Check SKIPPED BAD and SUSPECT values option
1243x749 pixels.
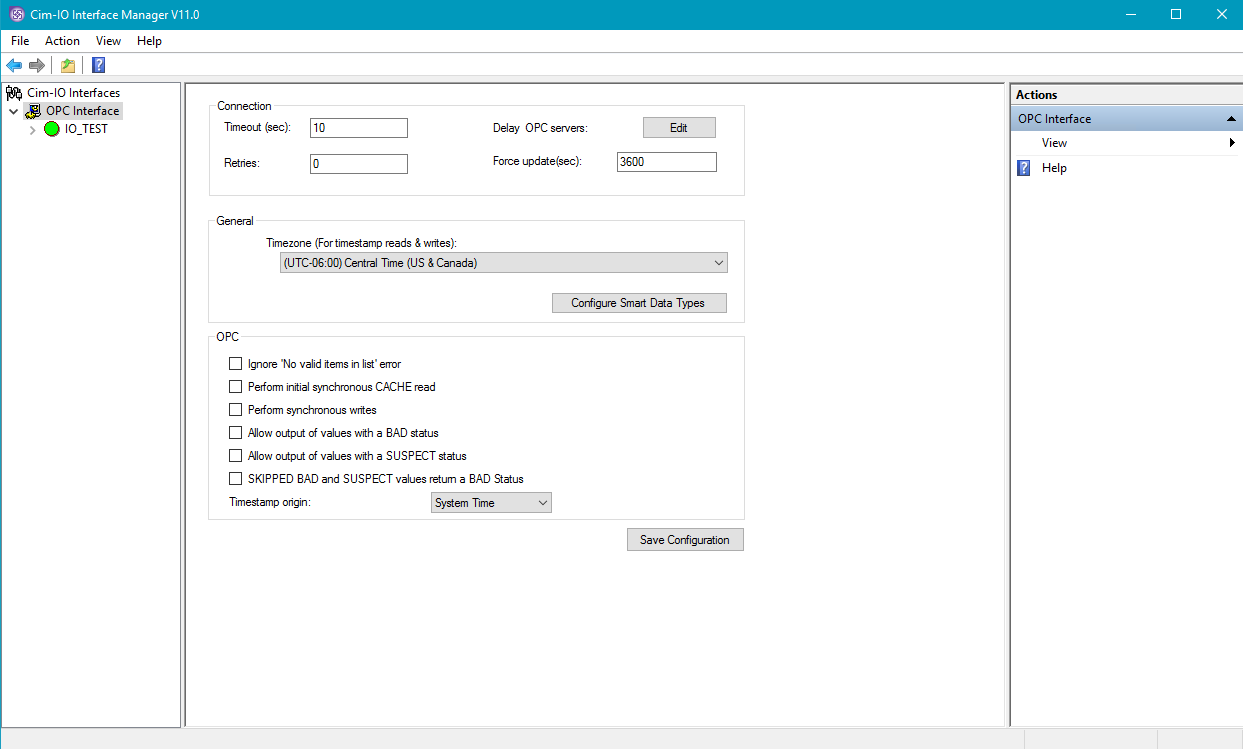[236, 479]
